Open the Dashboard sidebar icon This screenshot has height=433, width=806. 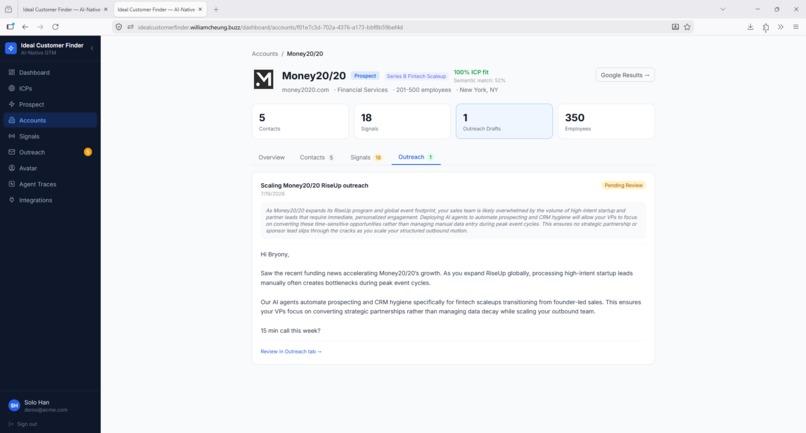click(x=11, y=73)
